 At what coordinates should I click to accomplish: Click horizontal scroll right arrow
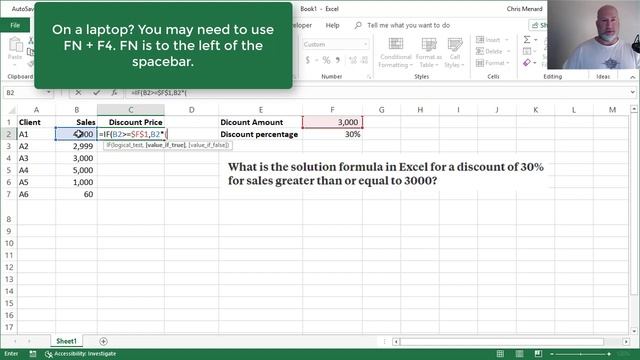[x=626, y=341]
